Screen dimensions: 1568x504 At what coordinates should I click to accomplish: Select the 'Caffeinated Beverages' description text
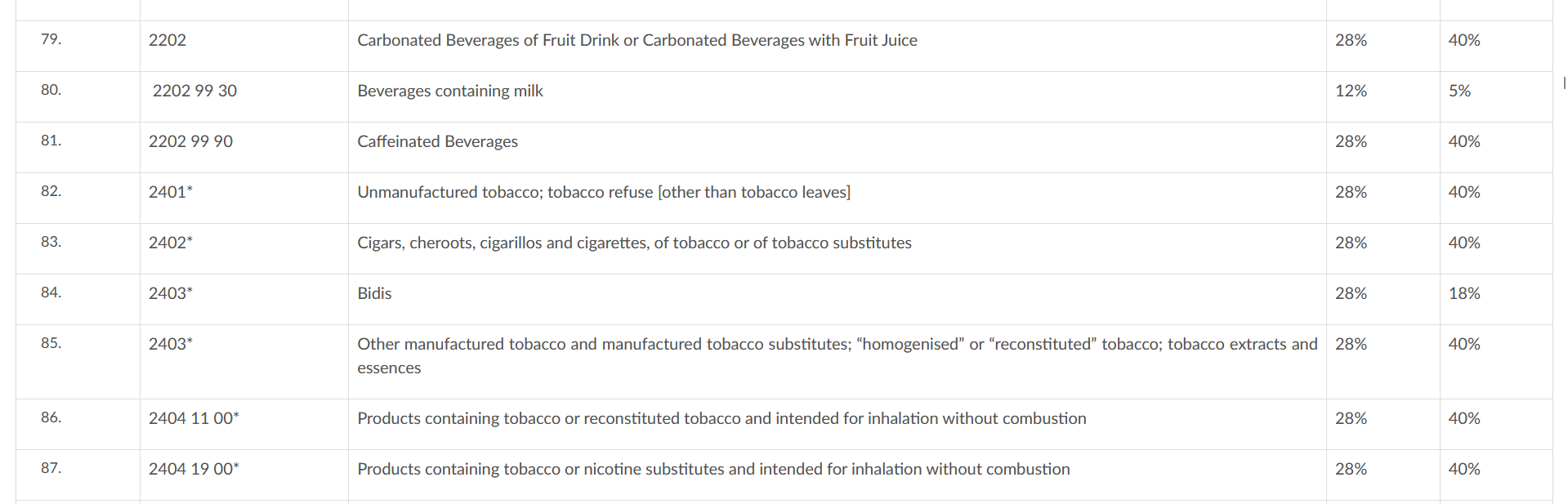coord(437,141)
